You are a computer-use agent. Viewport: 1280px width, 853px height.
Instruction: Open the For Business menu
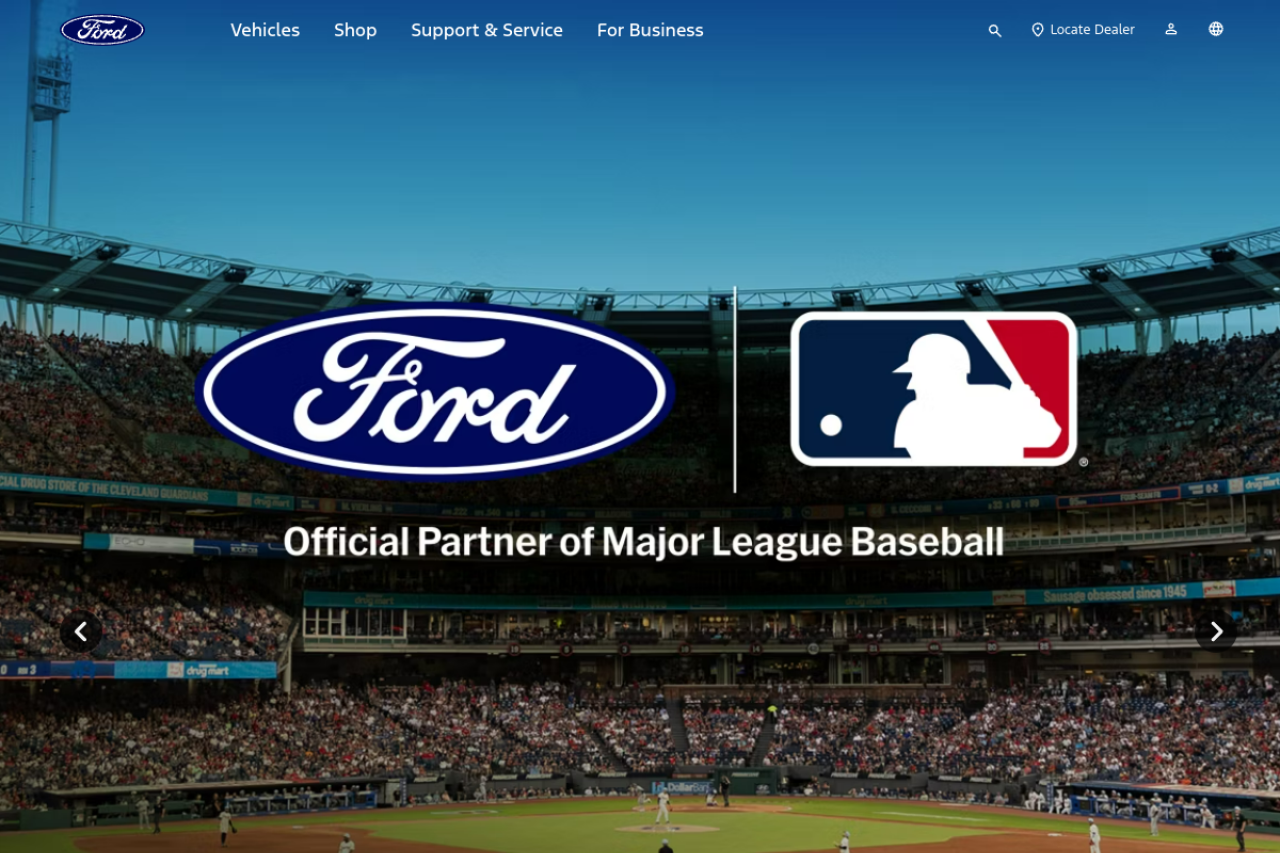pyautogui.click(x=650, y=30)
